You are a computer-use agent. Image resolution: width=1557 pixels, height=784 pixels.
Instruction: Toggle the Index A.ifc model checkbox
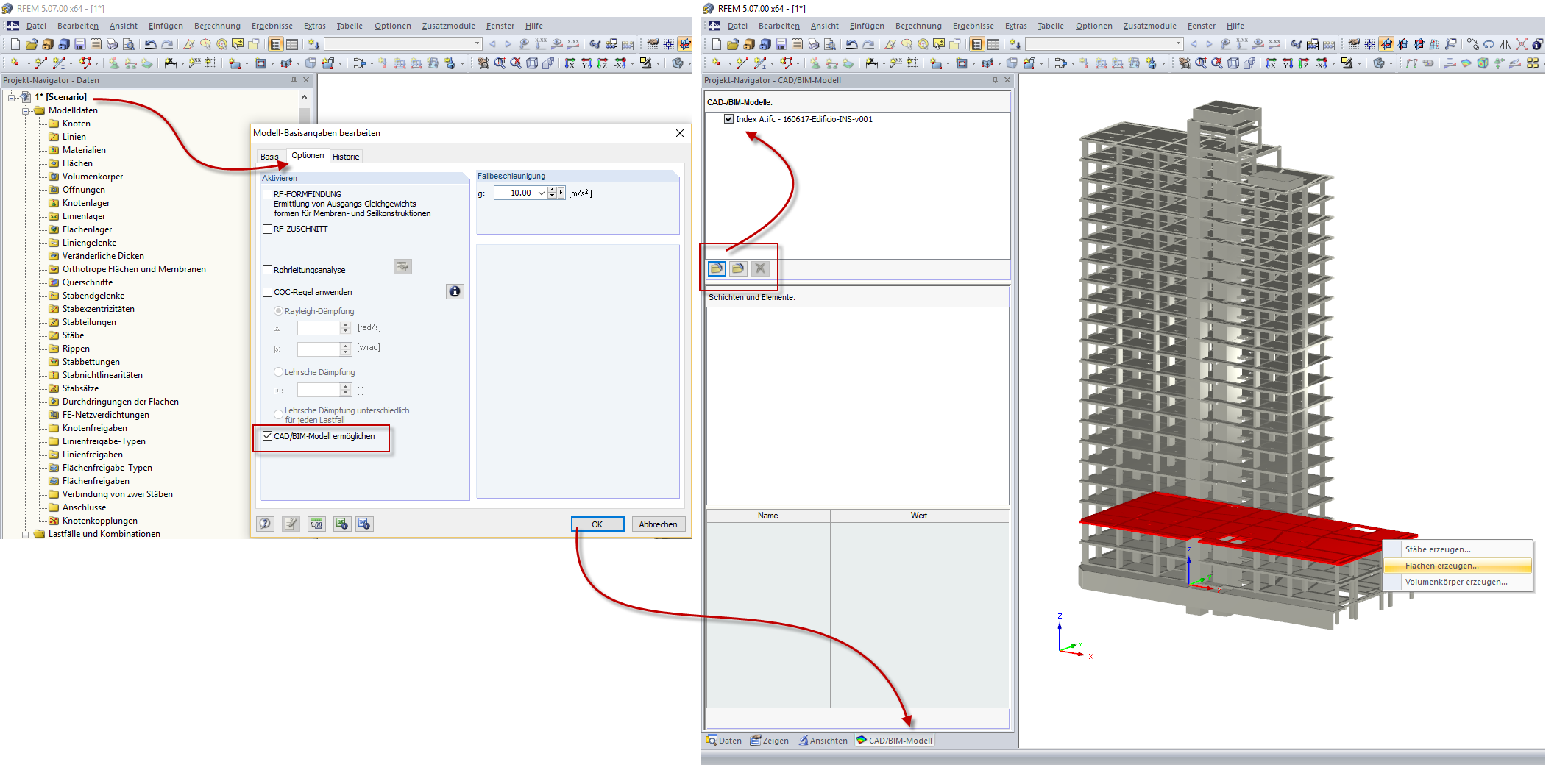tap(728, 118)
